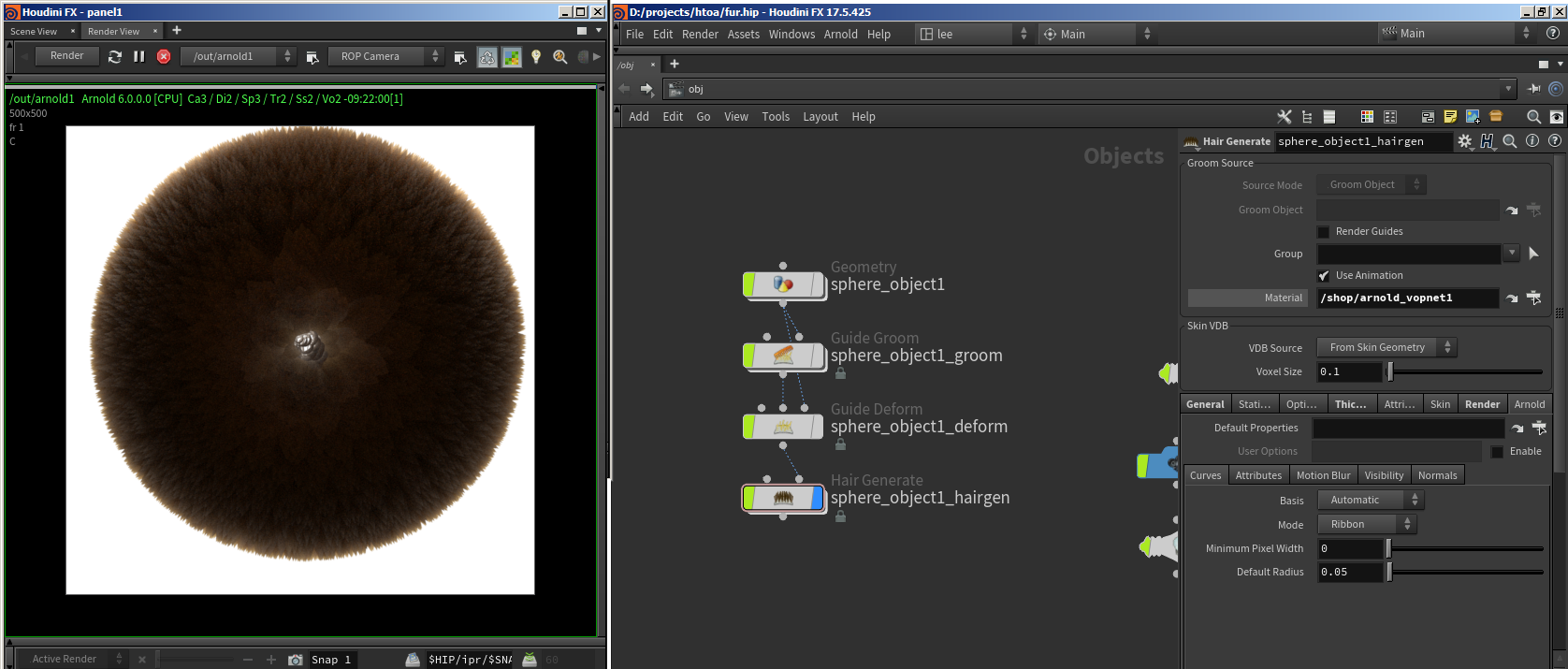The height and width of the screenshot is (669, 1568).
Task: Open the Motion Blur sub-tab
Action: coord(1323,475)
